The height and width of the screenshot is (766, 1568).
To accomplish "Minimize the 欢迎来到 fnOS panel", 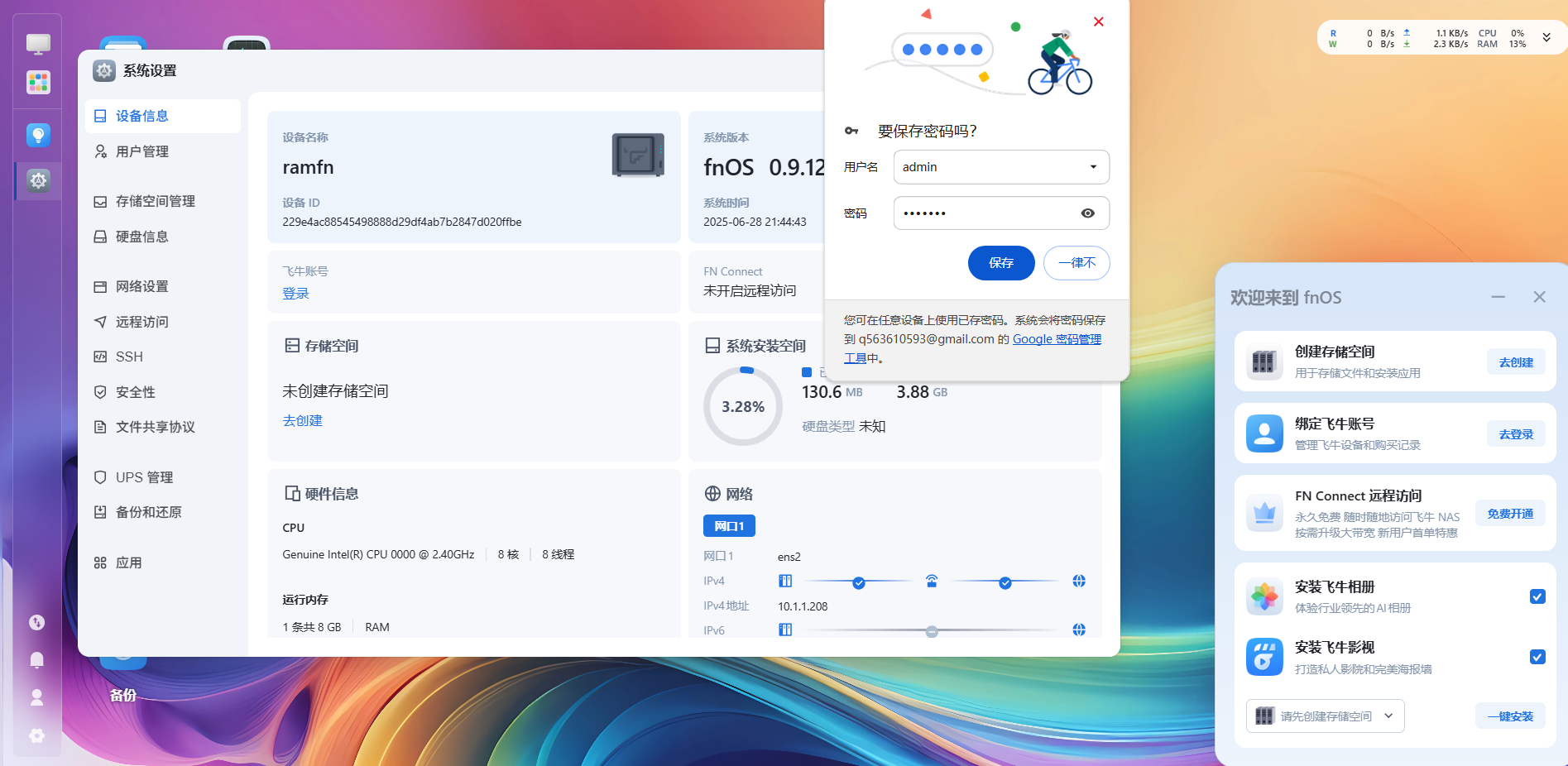I will click(x=1498, y=297).
